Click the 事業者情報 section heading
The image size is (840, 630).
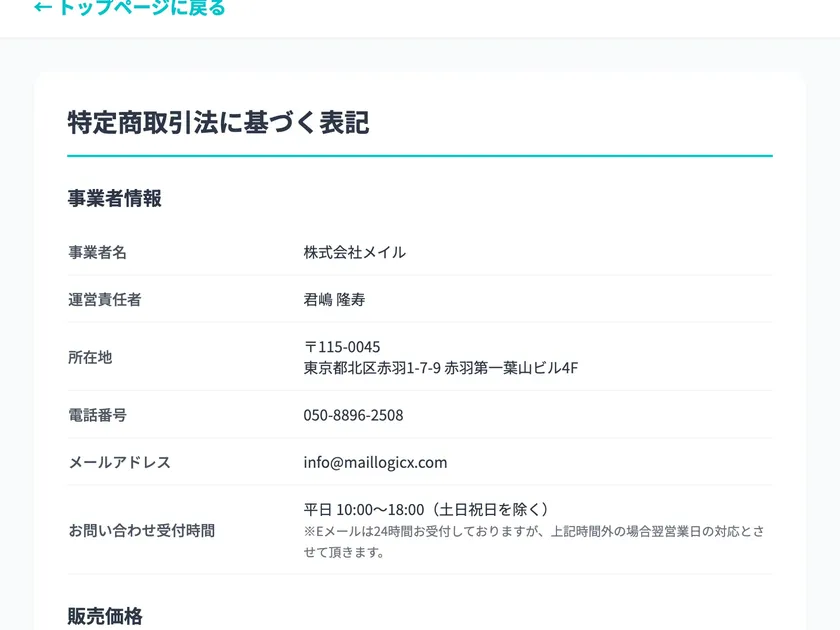(115, 198)
